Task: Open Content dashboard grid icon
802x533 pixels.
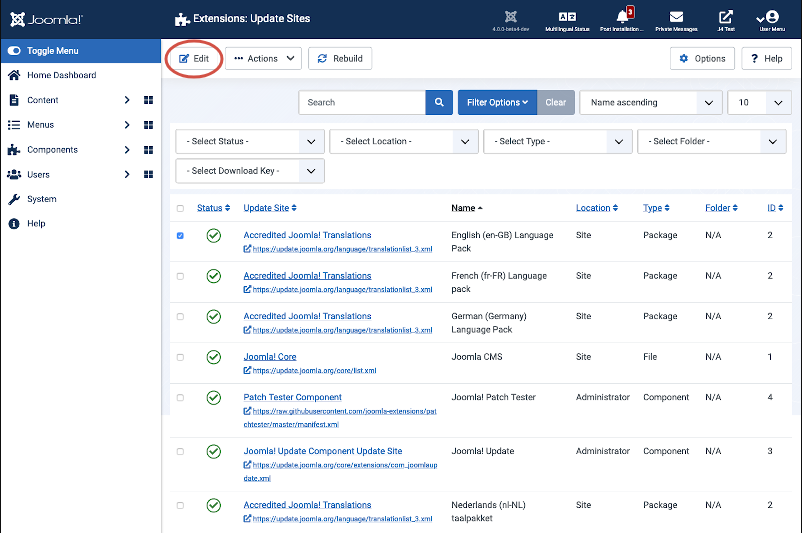Action: pyautogui.click(x=148, y=100)
